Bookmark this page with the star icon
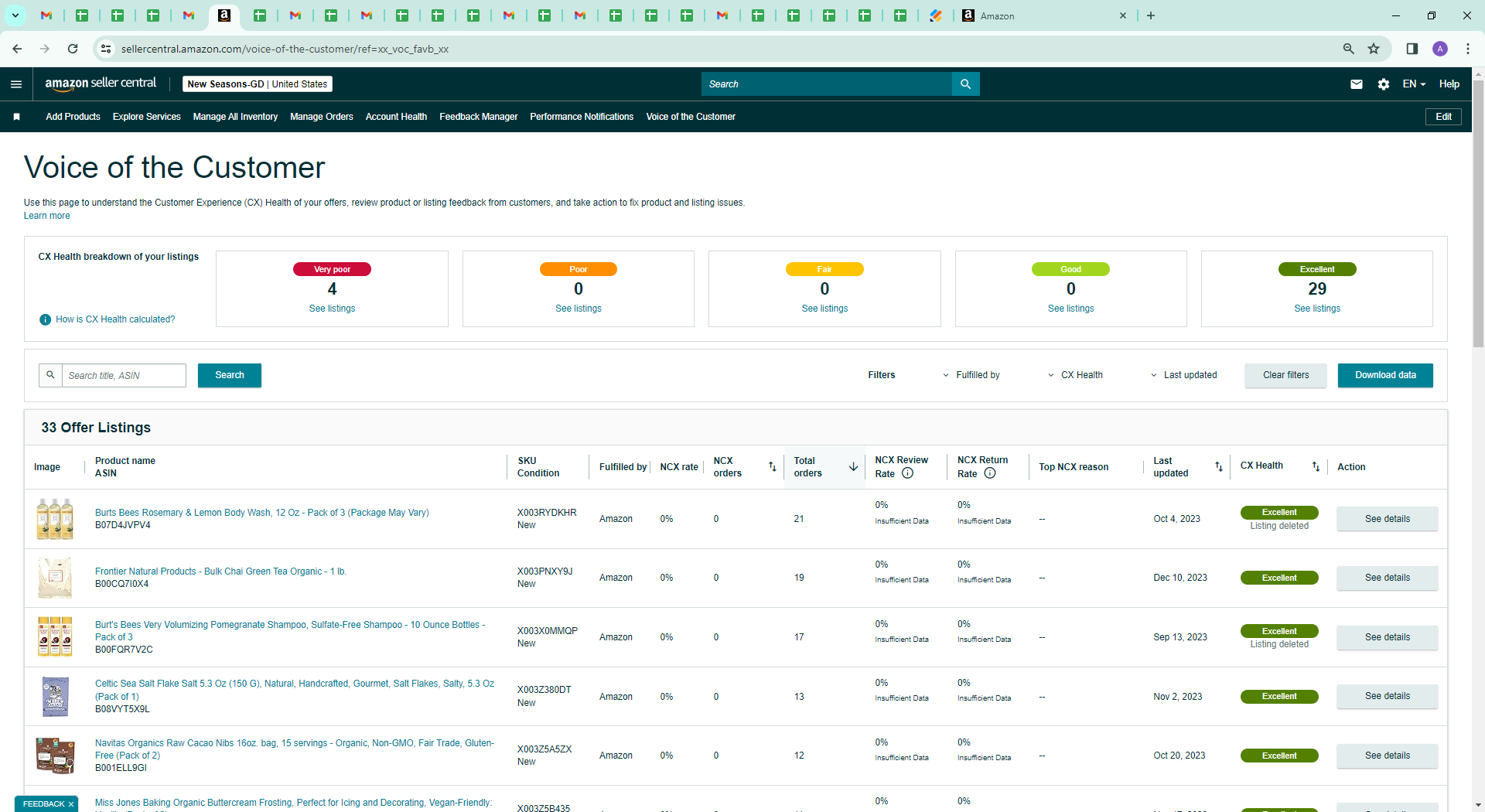This screenshot has height=812, width=1485. tap(1374, 49)
